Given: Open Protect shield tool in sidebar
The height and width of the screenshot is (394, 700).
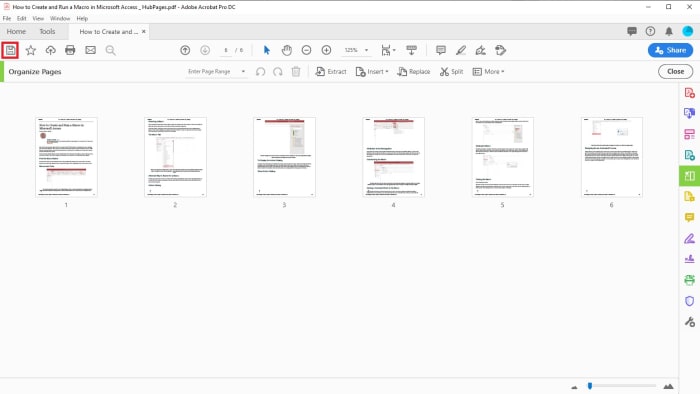Looking at the screenshot, I should [689, 301].
